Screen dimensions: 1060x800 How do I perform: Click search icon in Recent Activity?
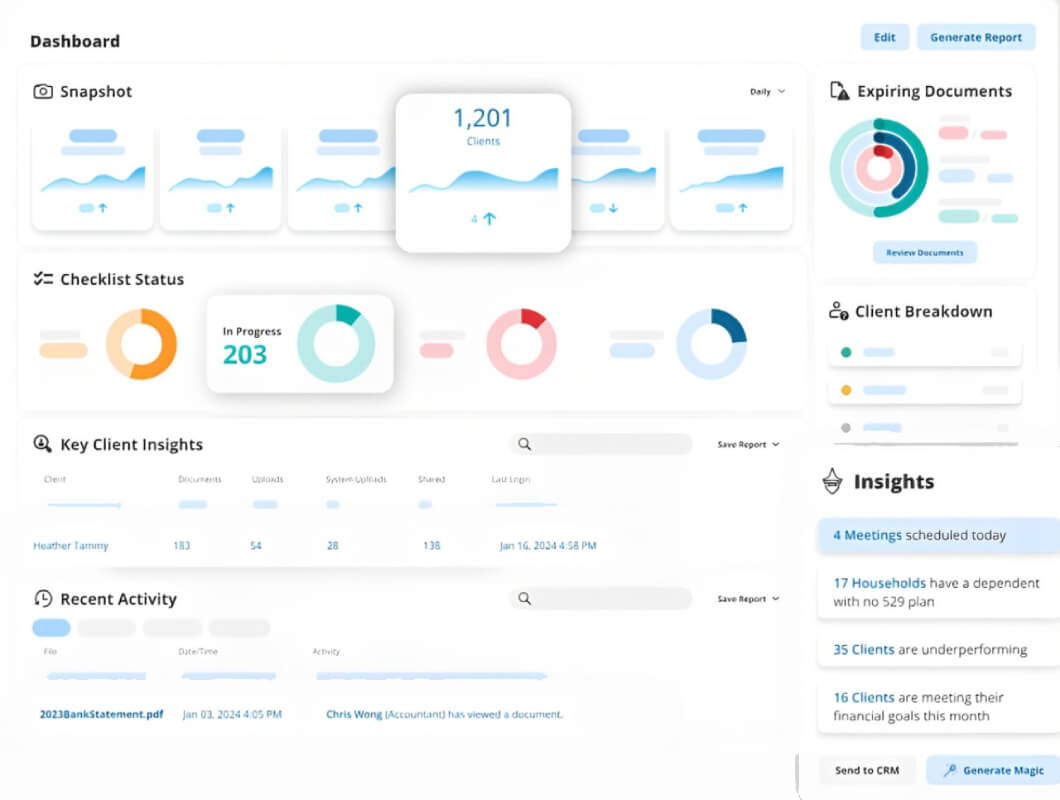coord(524,598)
